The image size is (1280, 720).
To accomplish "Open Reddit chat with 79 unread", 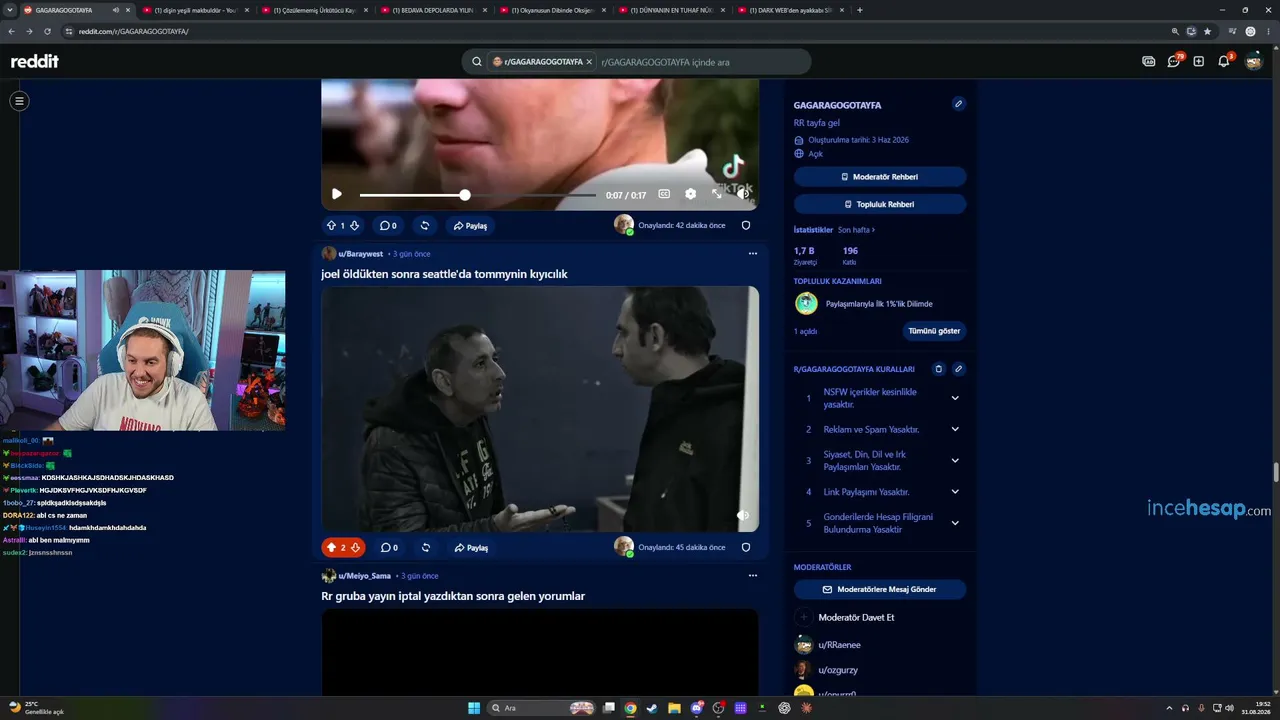I will (x=1174, y=61).
